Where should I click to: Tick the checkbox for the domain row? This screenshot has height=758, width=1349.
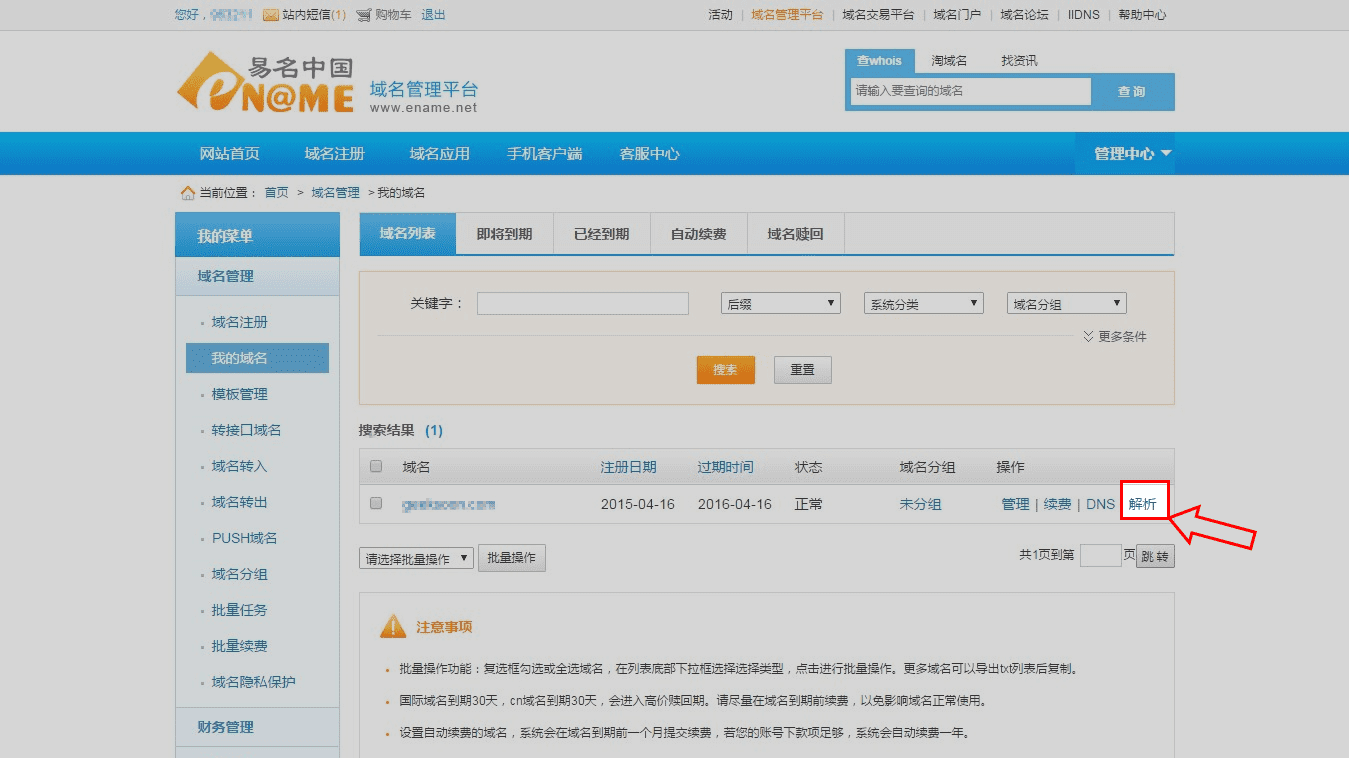click(x=376, y=503)
